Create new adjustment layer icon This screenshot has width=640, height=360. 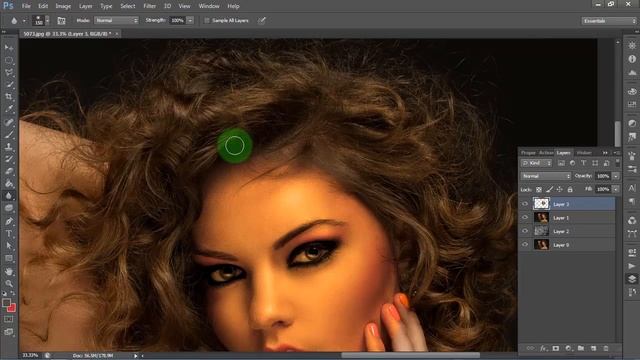tap(568, 348)
